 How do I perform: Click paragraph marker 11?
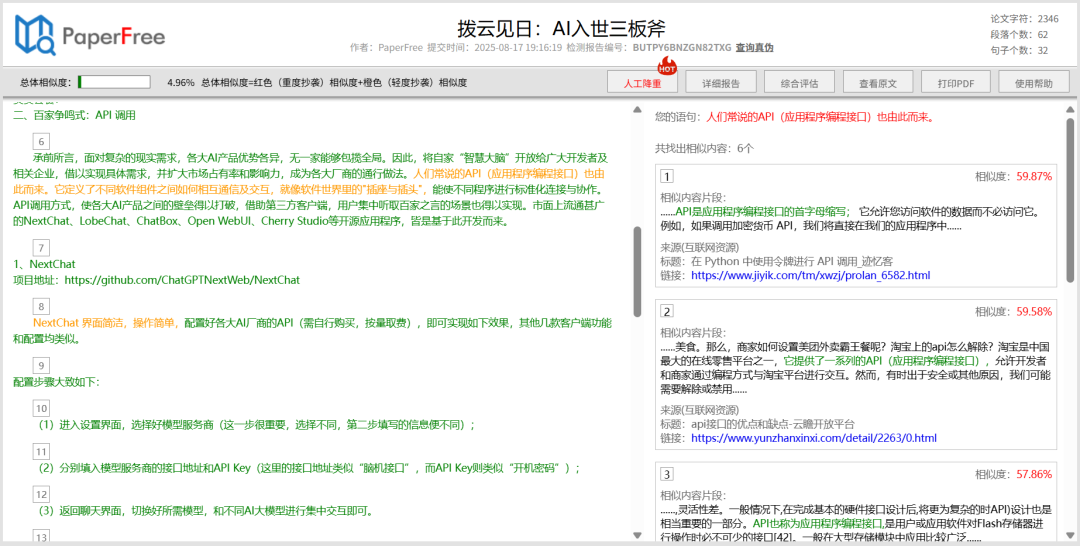point(41,451)
